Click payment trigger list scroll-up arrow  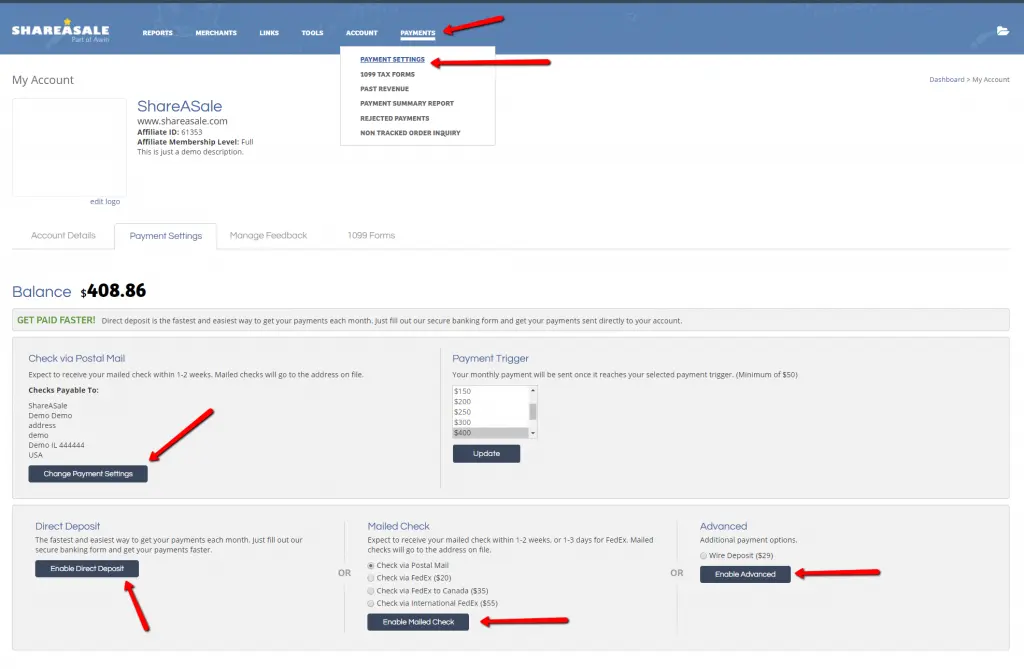click(533, 391)
